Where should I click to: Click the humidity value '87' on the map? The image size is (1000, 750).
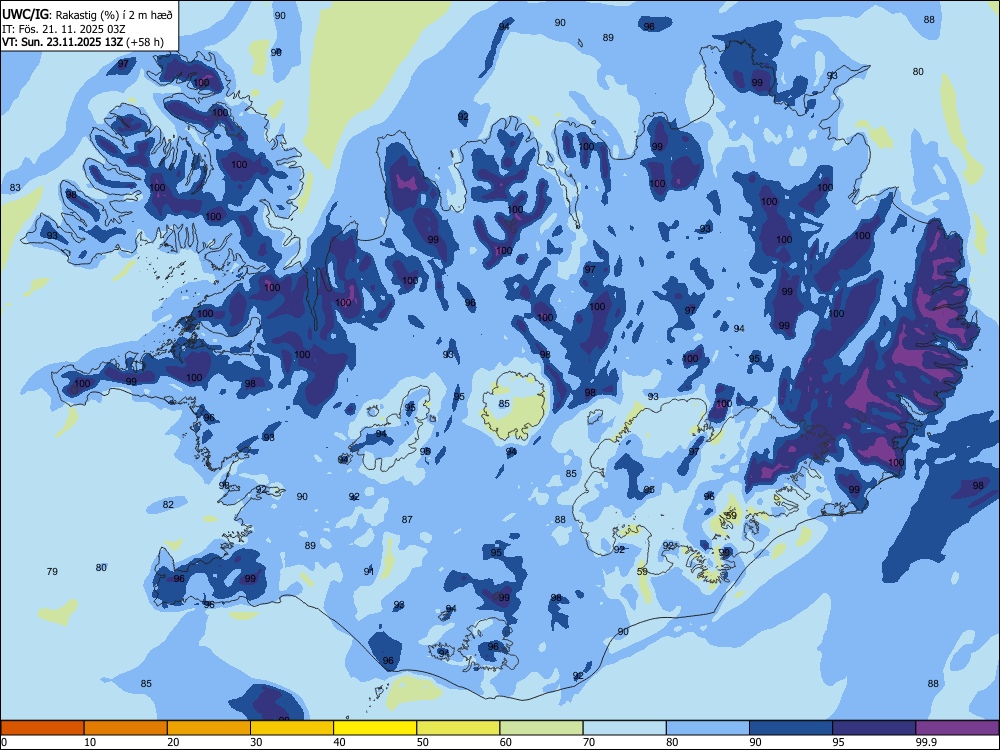pos(407,520)
